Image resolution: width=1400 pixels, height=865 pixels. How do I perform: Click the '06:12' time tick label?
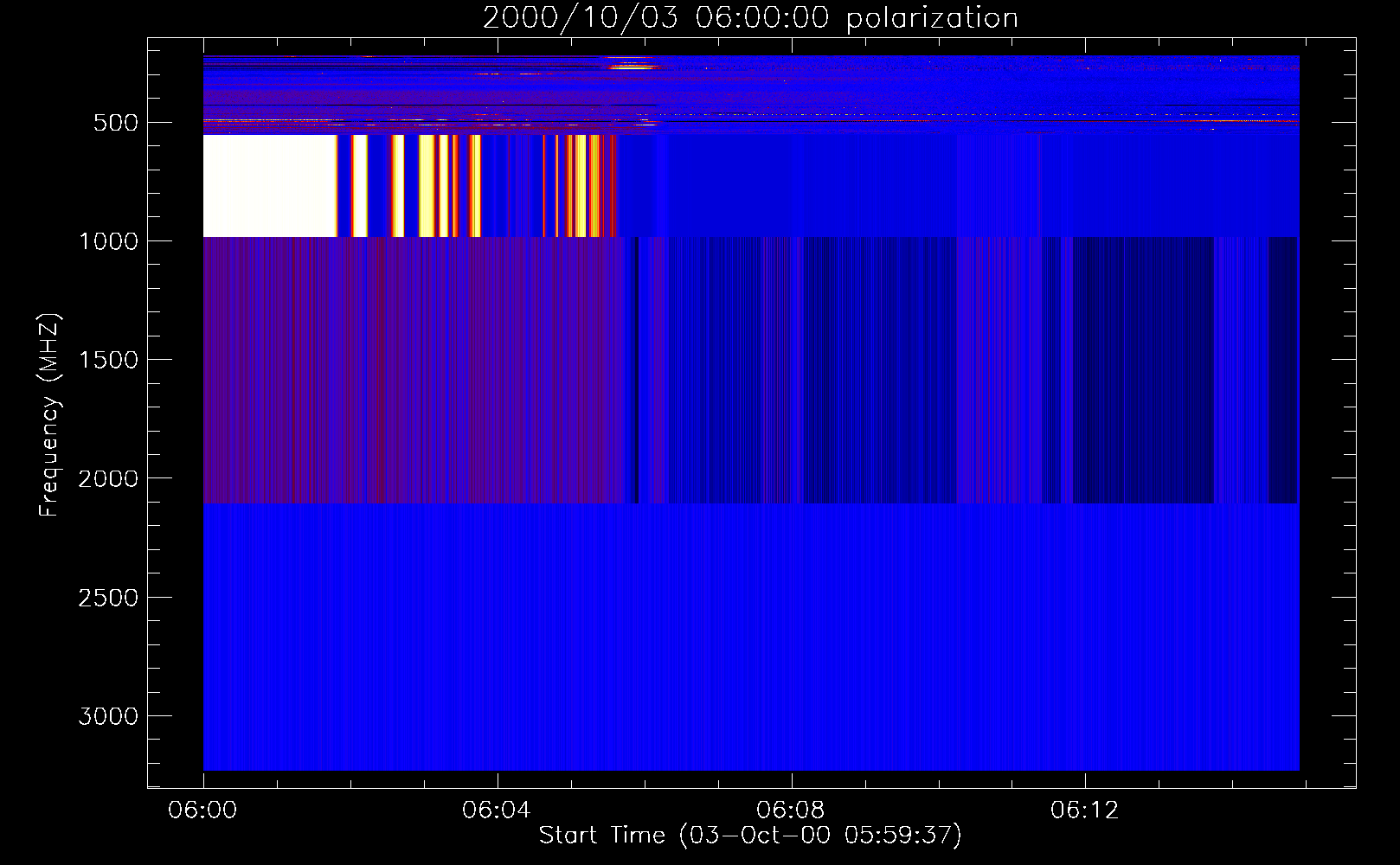(x=1084, y=811)
